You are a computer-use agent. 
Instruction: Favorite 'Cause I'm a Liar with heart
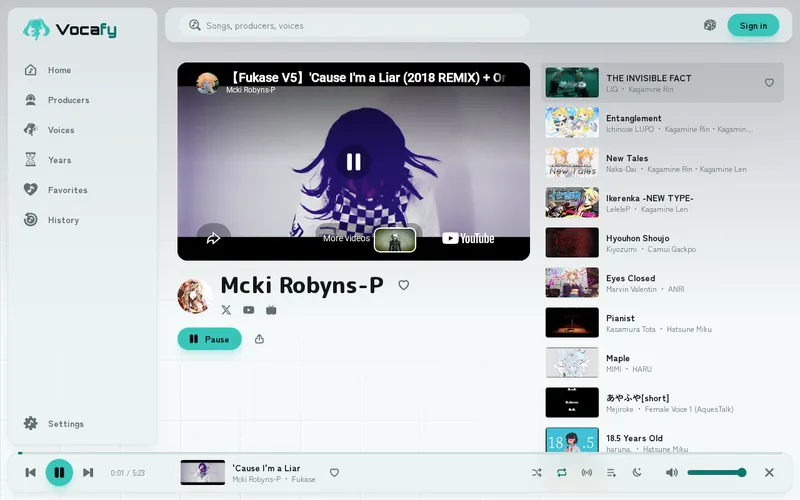point(334,472)
